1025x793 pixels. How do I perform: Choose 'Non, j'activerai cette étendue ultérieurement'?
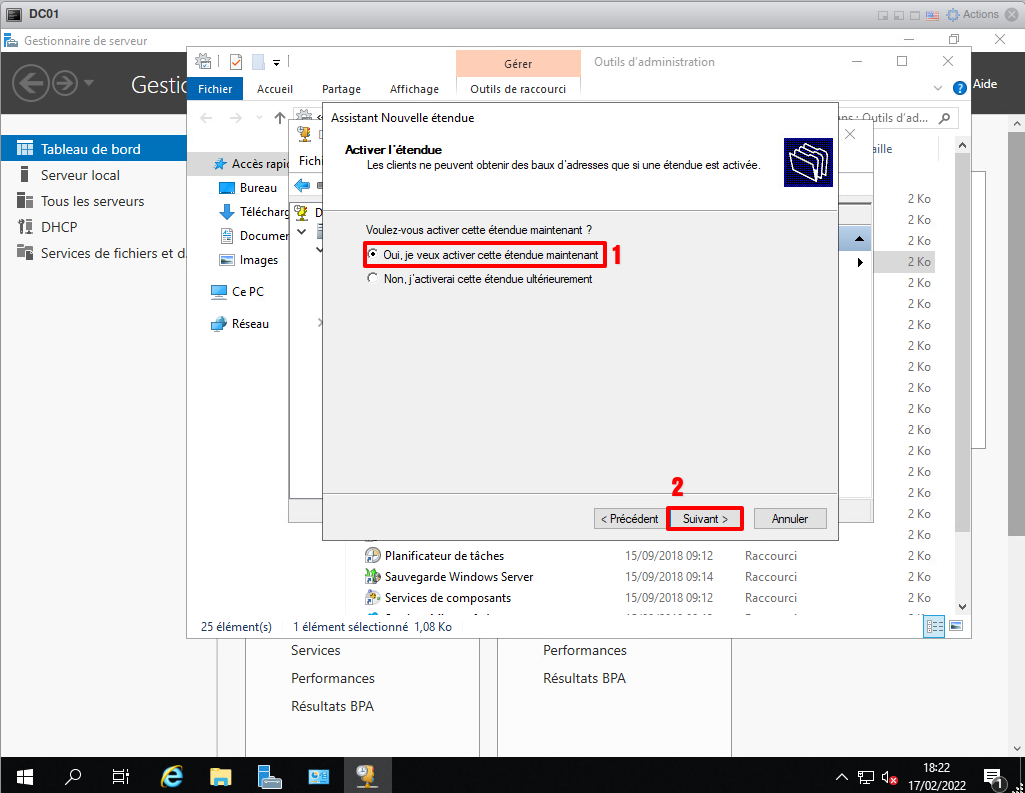[373, 279]
